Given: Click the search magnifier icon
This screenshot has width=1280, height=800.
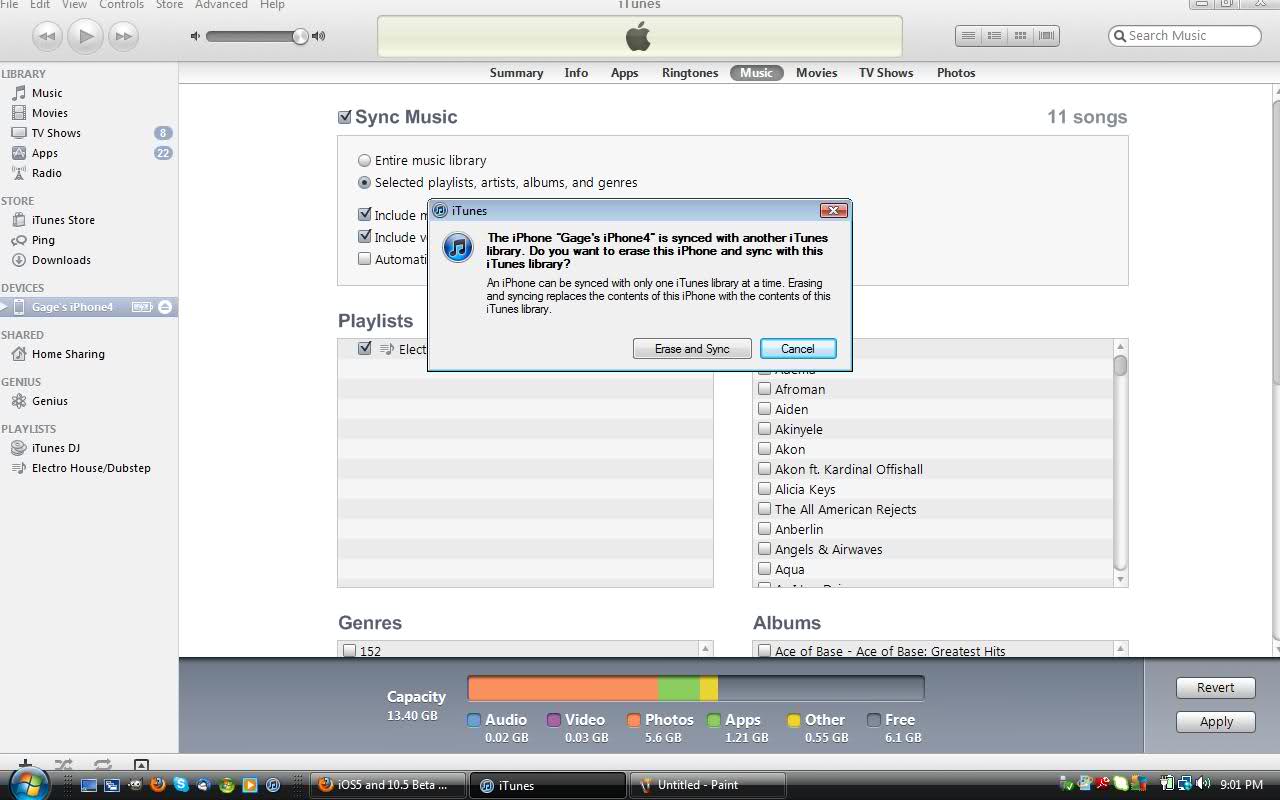Looking at the screenshot, I should coord(1120,36).
